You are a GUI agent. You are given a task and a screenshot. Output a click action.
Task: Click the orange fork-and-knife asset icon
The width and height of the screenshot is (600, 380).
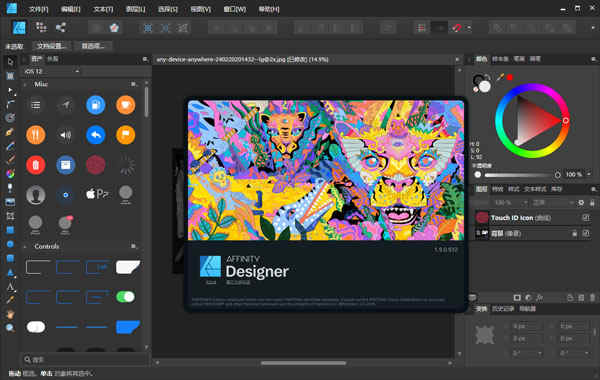[x=36, y=135]
